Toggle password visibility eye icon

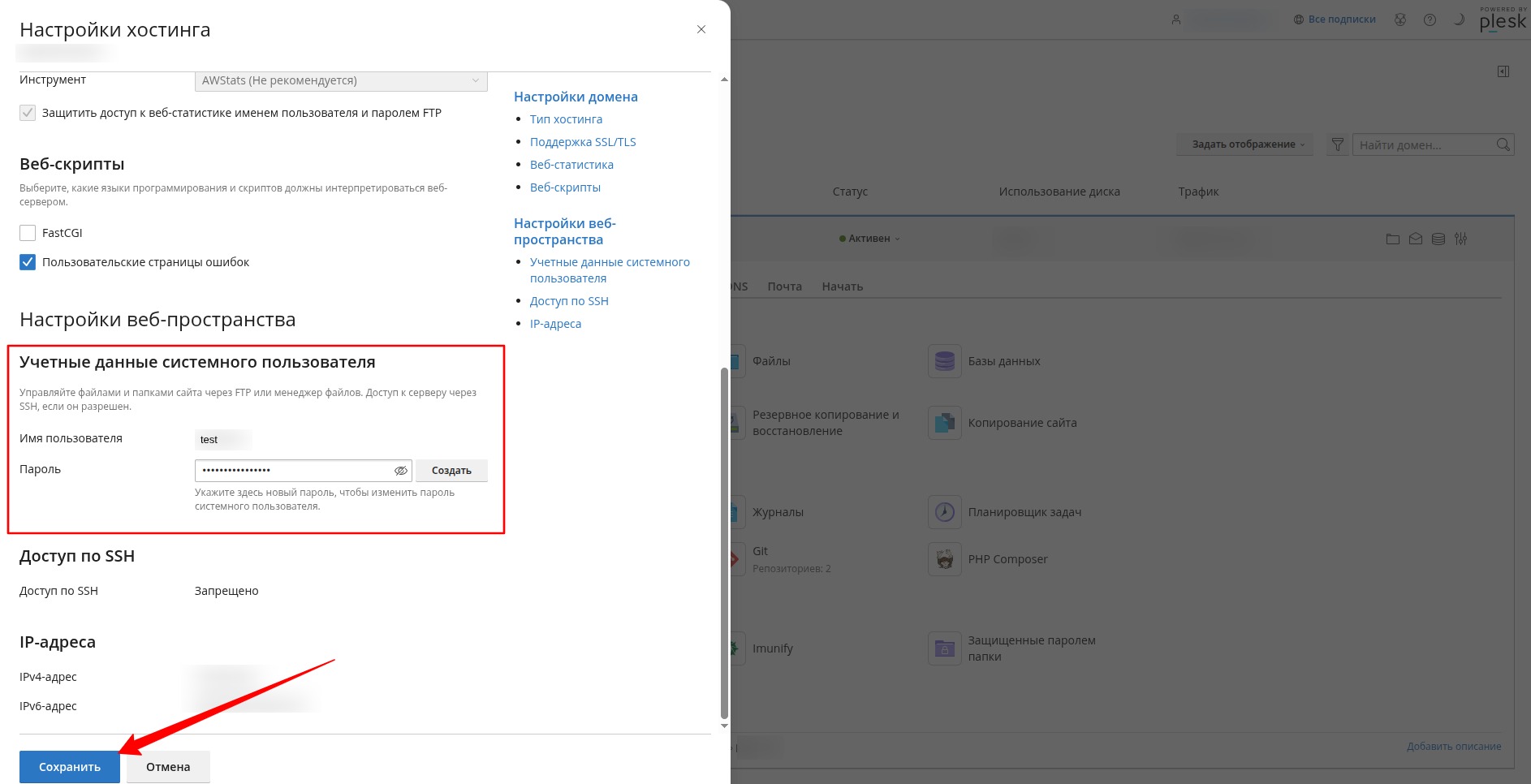tap(400, 471)
